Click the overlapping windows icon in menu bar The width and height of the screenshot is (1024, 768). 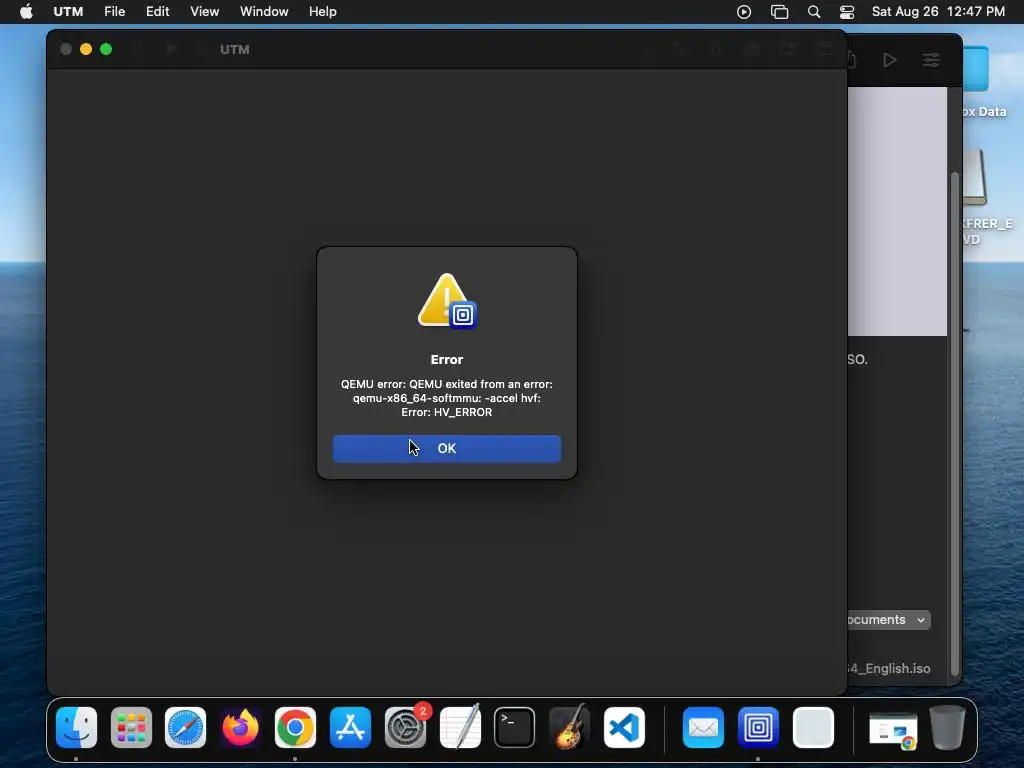(779, 12)
